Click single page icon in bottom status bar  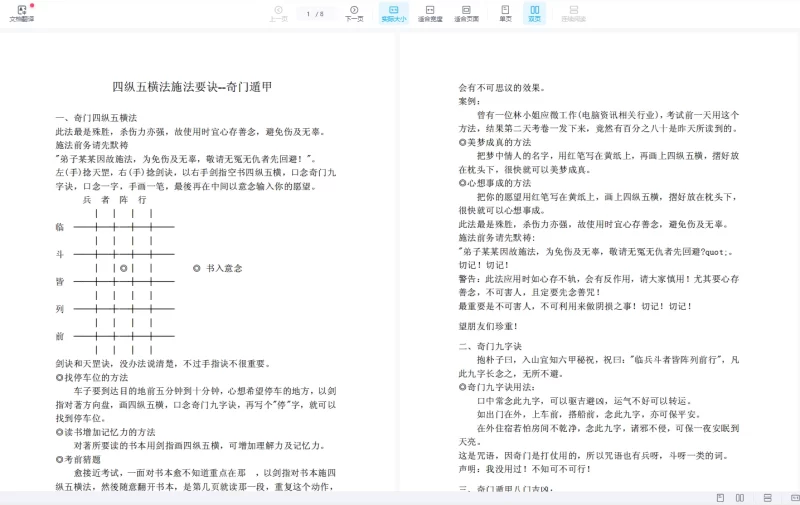tap(720, 497)
